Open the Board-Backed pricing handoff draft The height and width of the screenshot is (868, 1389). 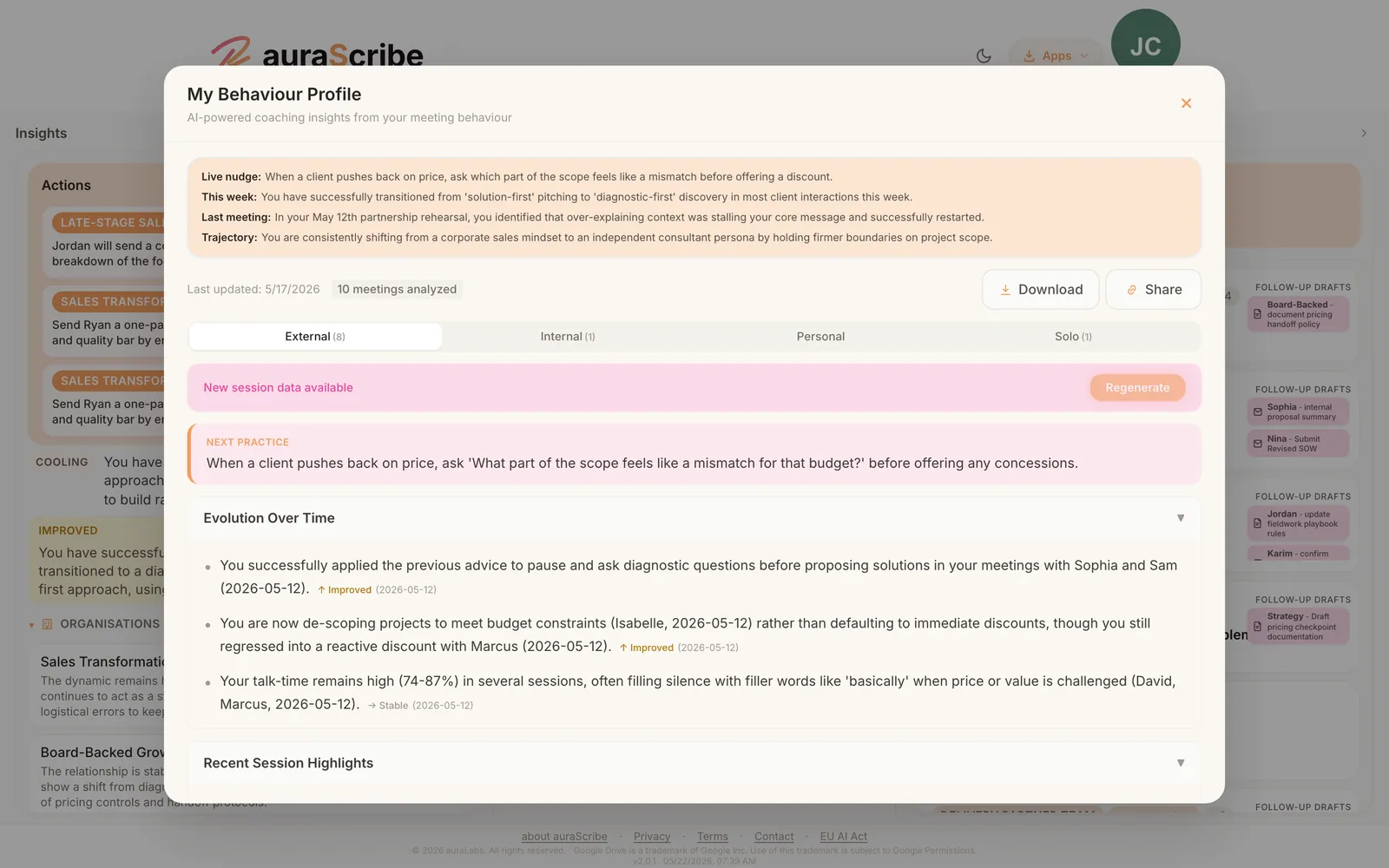coord(1298,314)
